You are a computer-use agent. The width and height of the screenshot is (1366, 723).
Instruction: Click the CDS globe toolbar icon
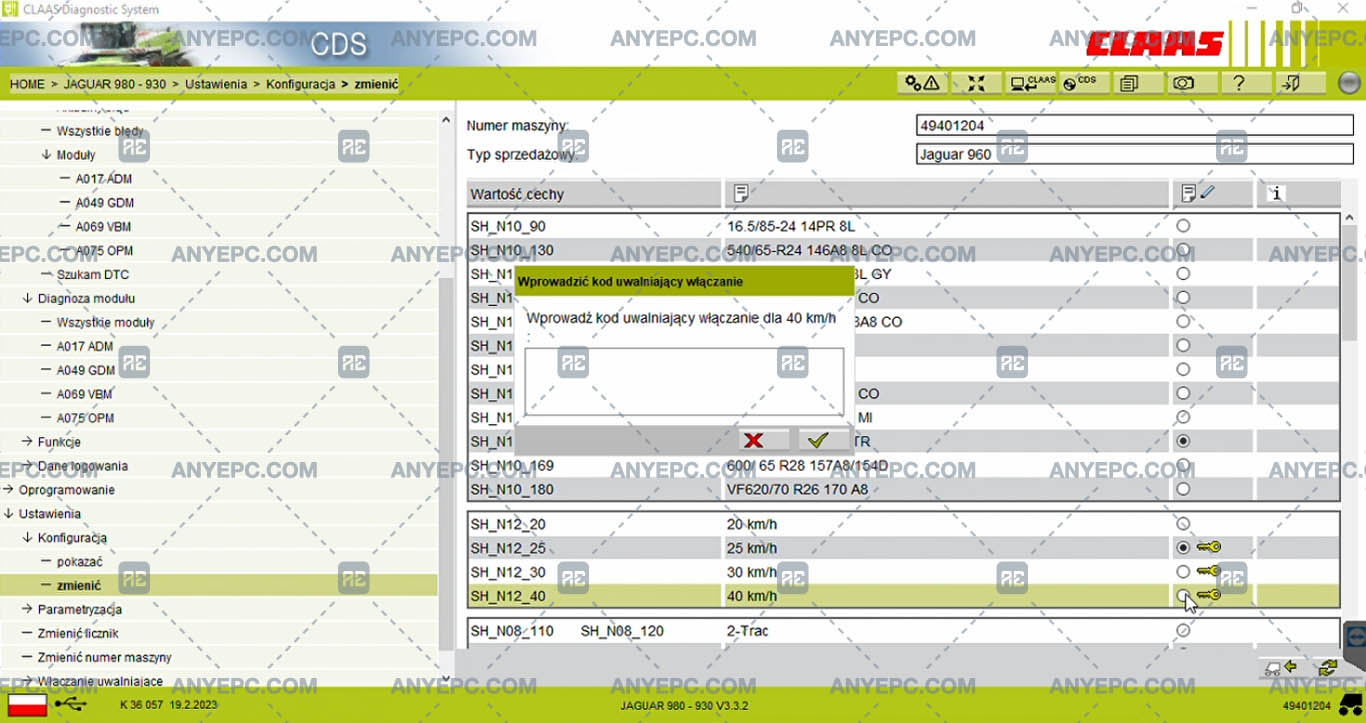click(x=1083, y=83)
